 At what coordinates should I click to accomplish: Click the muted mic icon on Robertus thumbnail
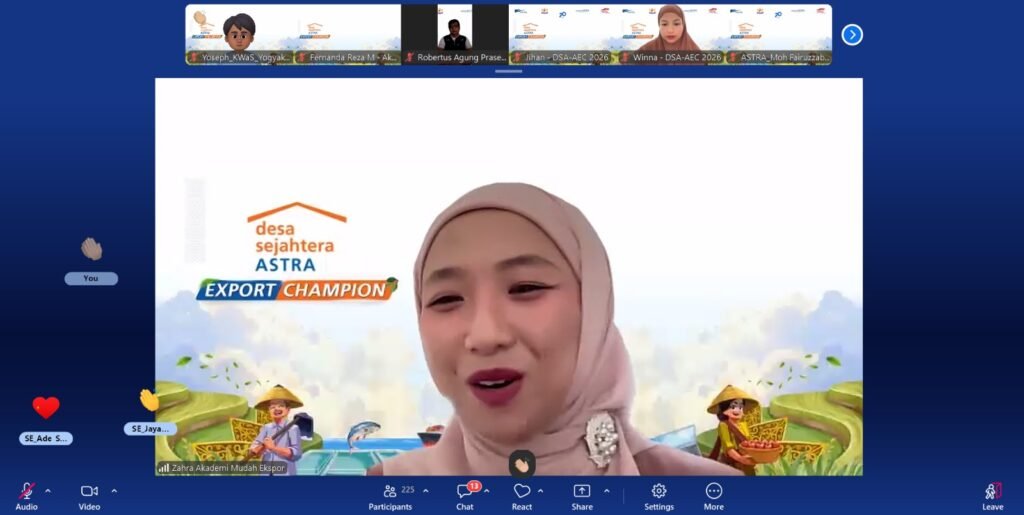tap(410, 57)
